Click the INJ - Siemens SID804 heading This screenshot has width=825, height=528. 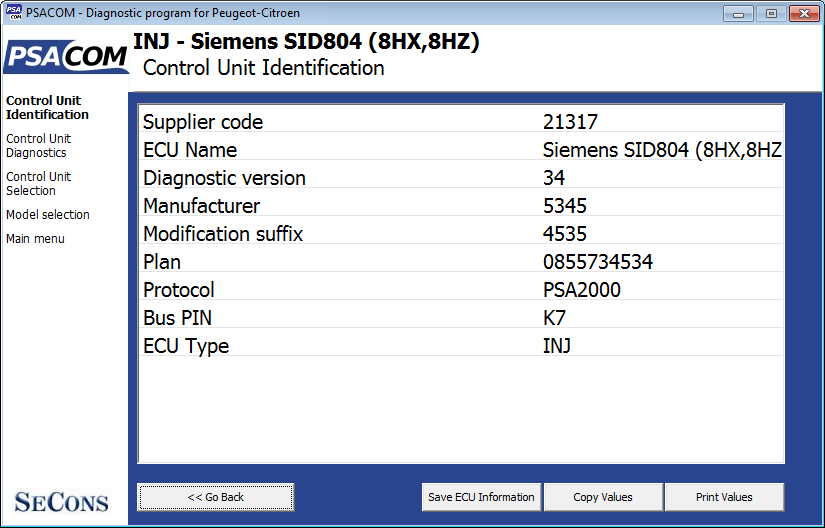tap(306, 41)
